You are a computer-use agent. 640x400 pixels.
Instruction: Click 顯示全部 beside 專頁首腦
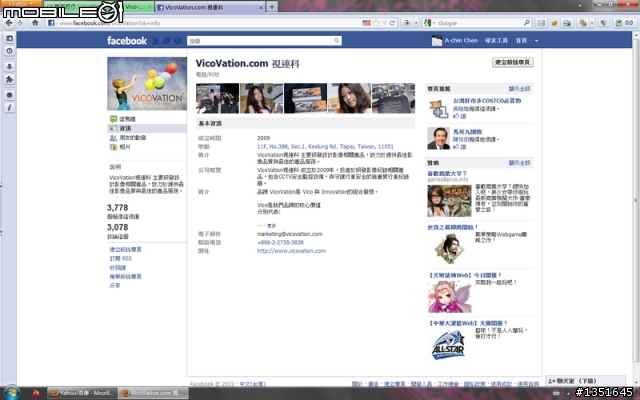pos(519,89)
